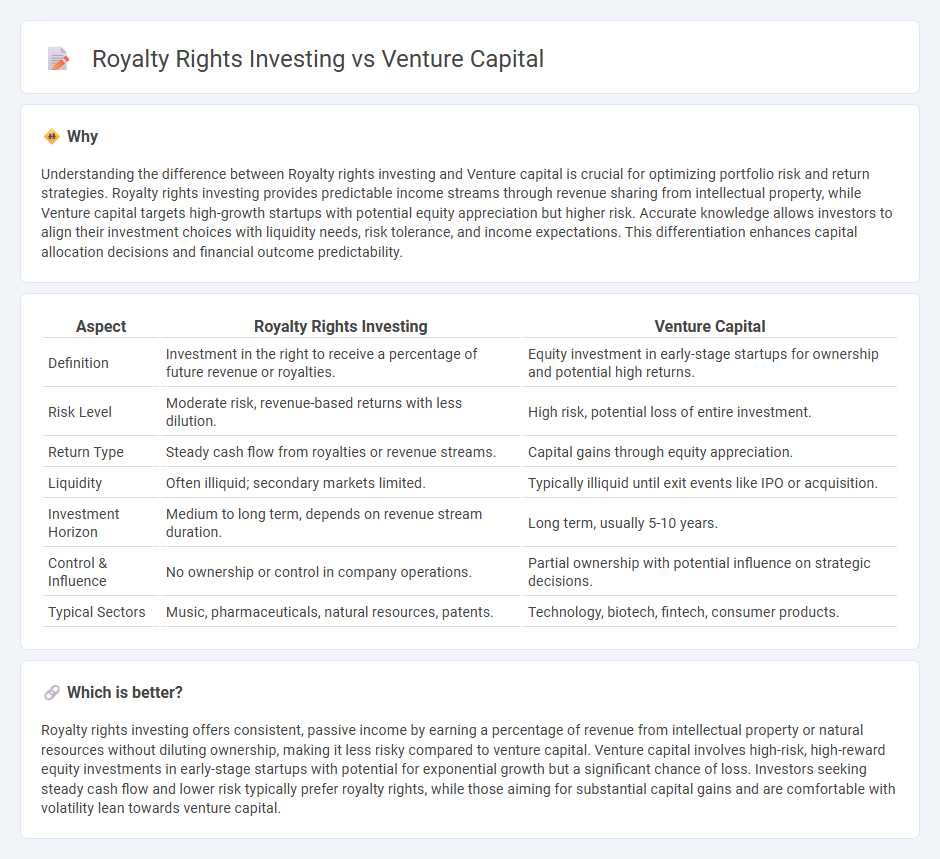The height and width of the screenshot is (859, 940).
Task: Click the 'Aspect' column header
Action: (x=101, y=326)
